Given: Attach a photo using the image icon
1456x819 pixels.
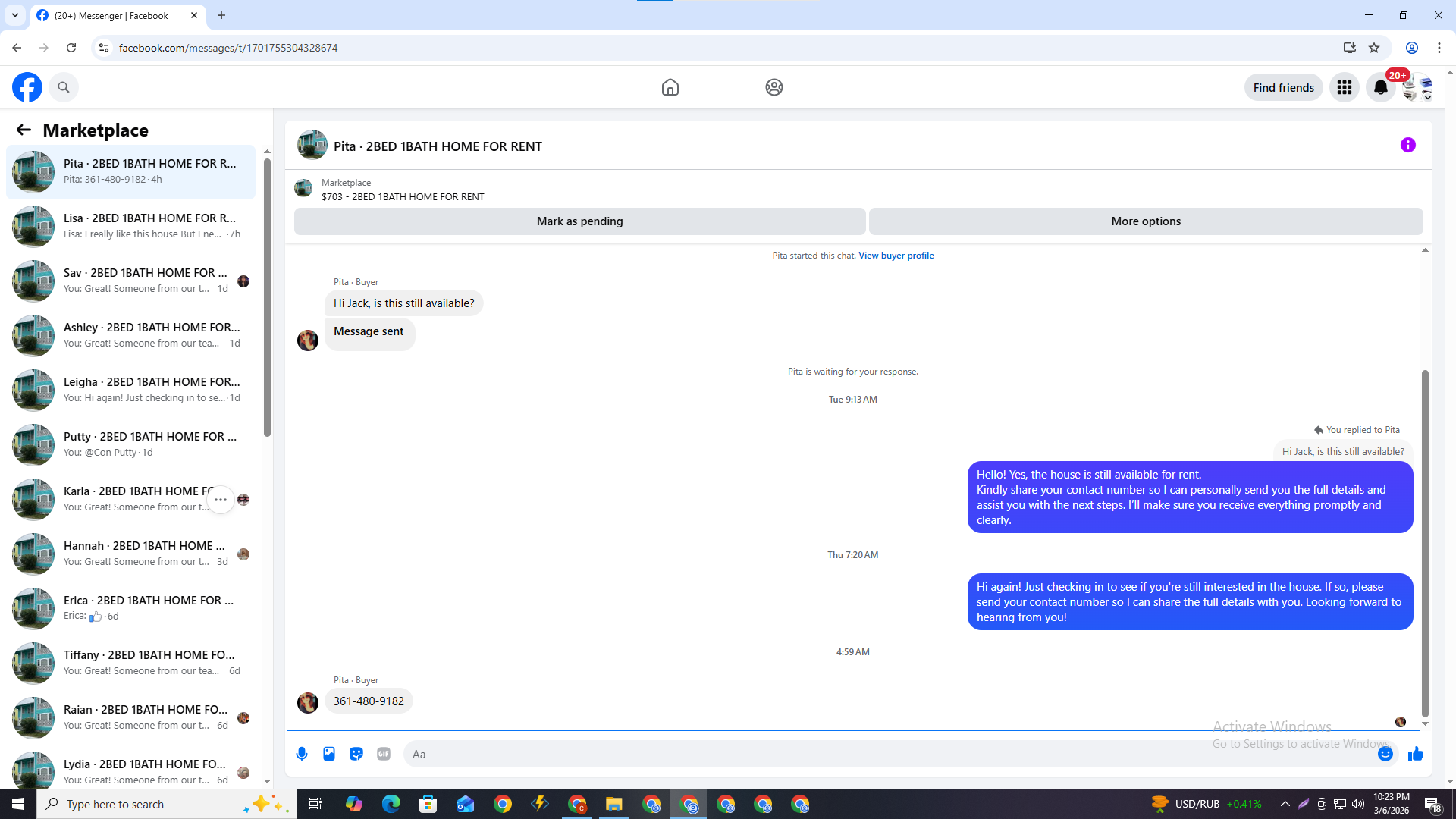Looking at the screenshot, I should pyautogui.click(x=329, y=754).
